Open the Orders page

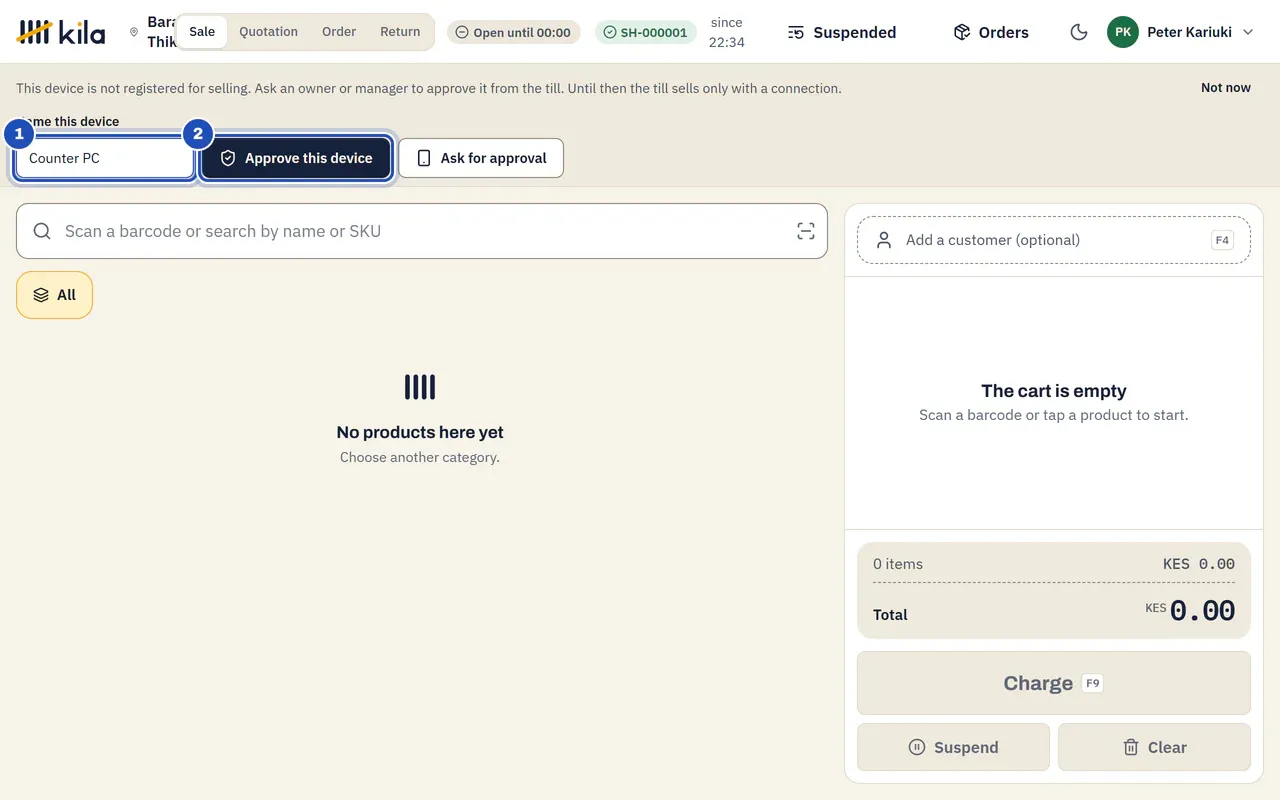[x=991, y=32]
